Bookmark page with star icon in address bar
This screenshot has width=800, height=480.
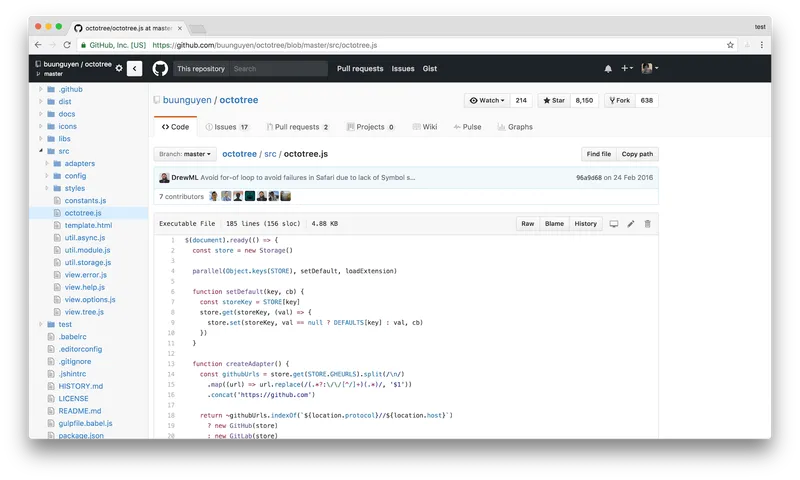[730, 45]
